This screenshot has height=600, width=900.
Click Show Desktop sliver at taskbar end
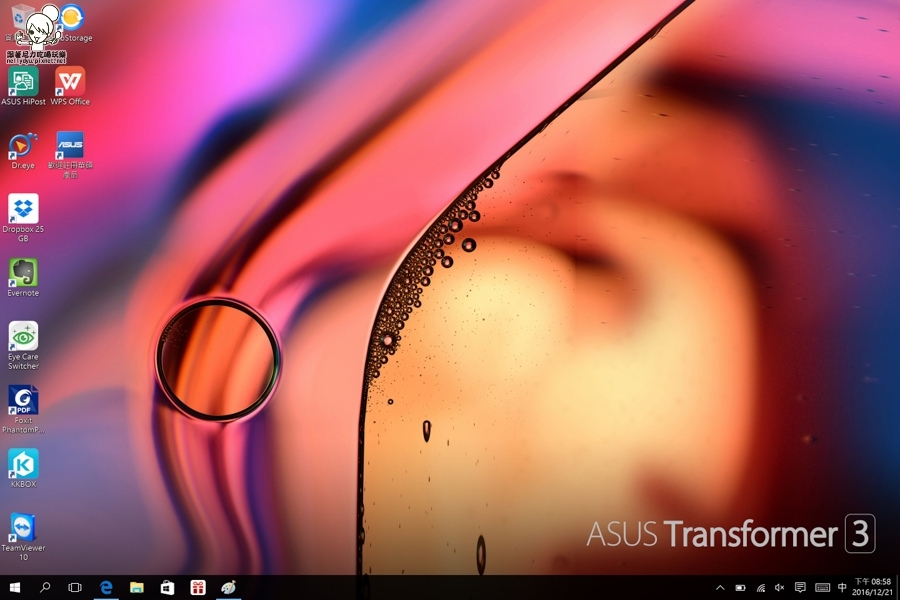point(898,587)
